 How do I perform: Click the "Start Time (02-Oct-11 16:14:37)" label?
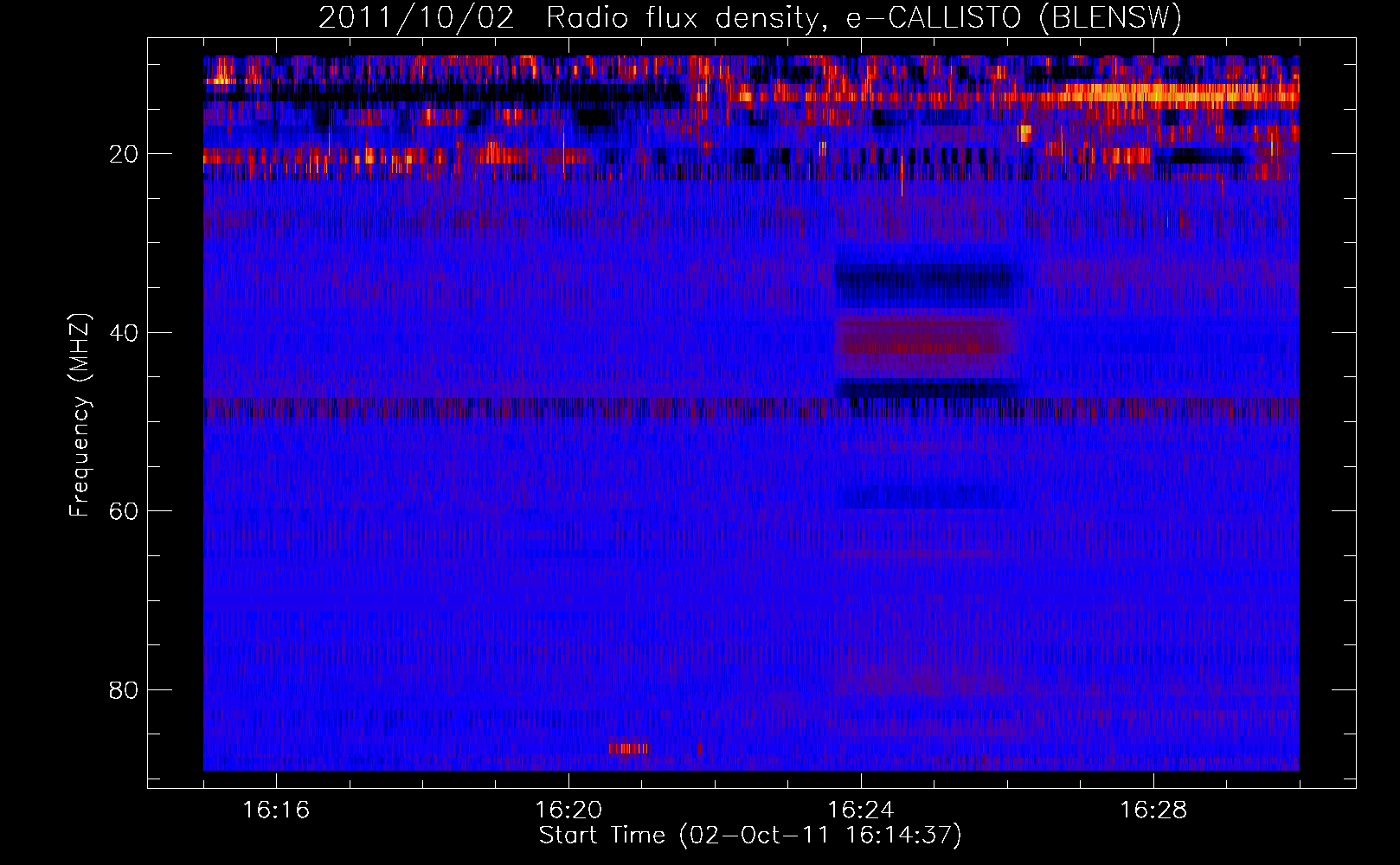tap(750, 836)
